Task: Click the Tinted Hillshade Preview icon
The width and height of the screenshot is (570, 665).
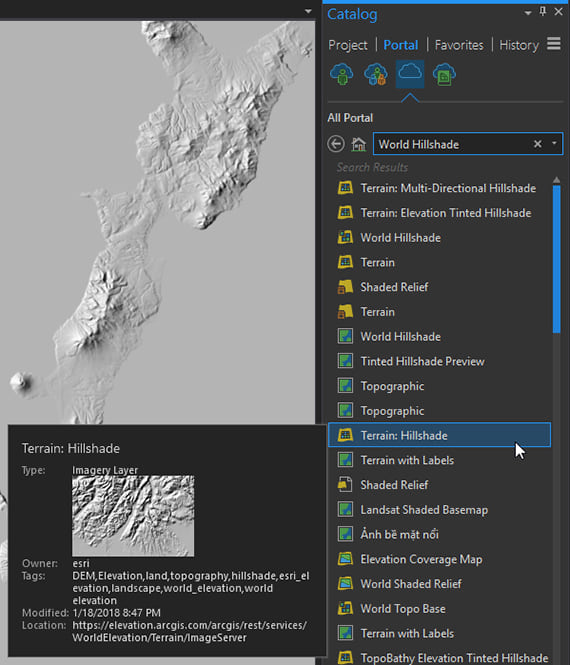Action: click(x=345, y=361)
